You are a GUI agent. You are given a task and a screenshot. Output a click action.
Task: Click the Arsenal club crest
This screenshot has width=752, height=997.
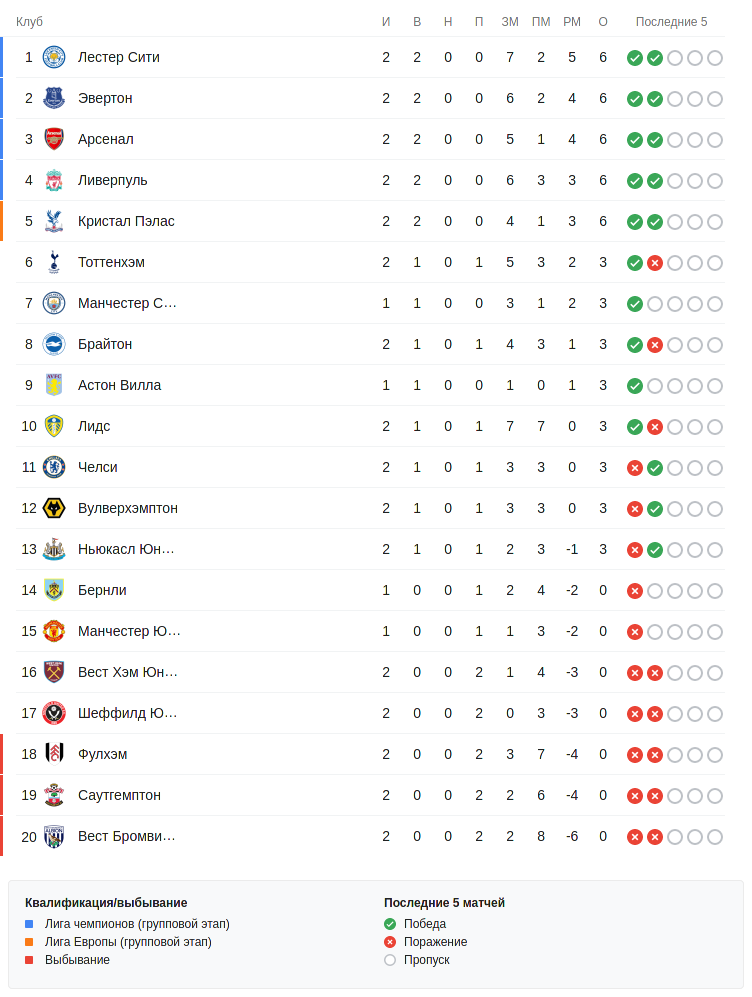[54, 139]
